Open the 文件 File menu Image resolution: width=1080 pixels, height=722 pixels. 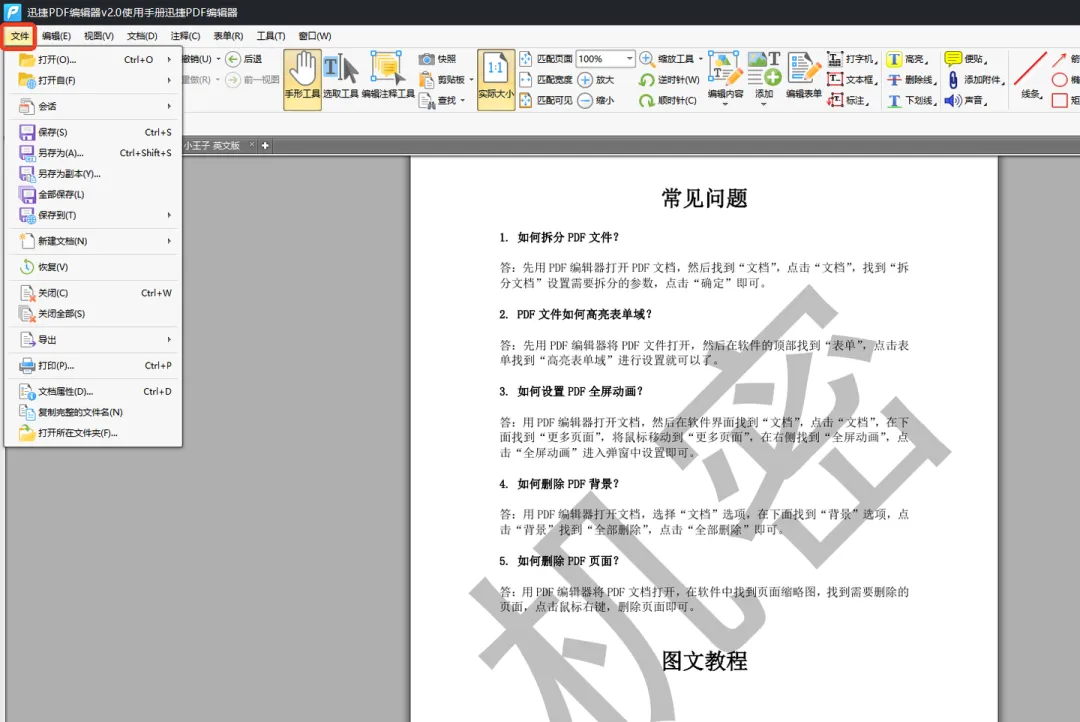[x=19, y=36]
